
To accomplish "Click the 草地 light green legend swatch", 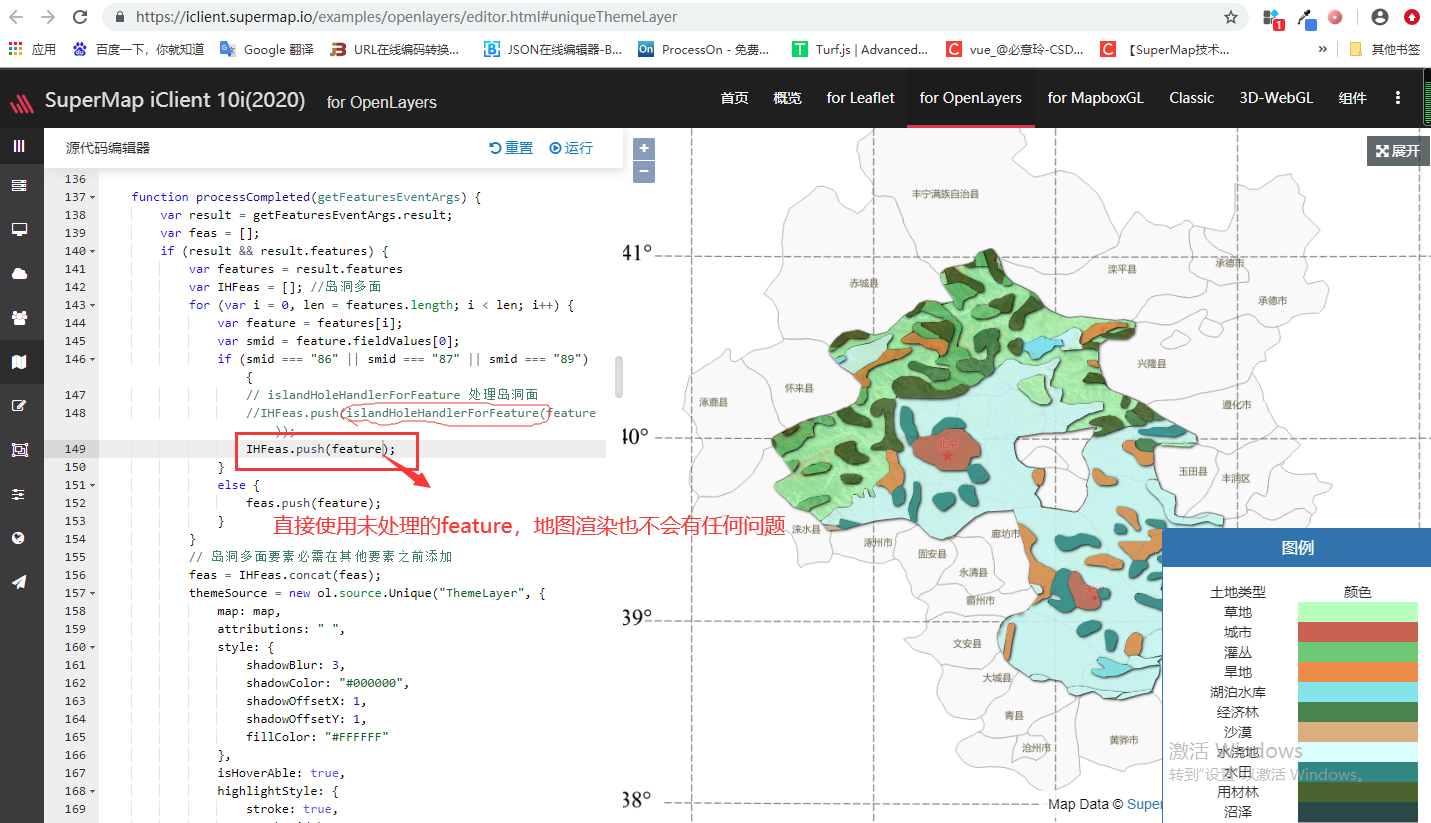I will (x=1357, y=612).
